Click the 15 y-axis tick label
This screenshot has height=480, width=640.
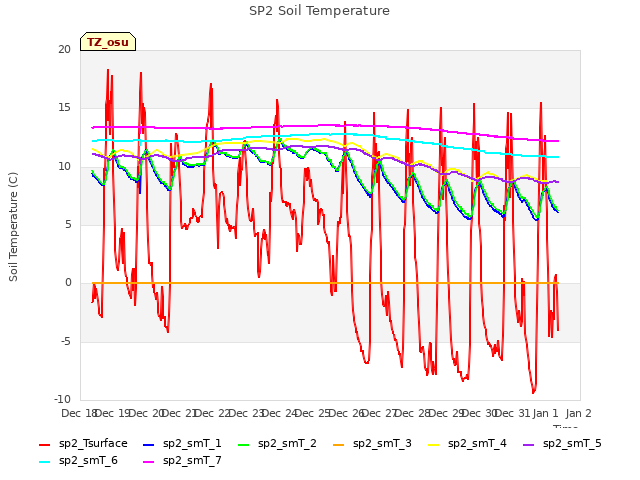point(64,108)
